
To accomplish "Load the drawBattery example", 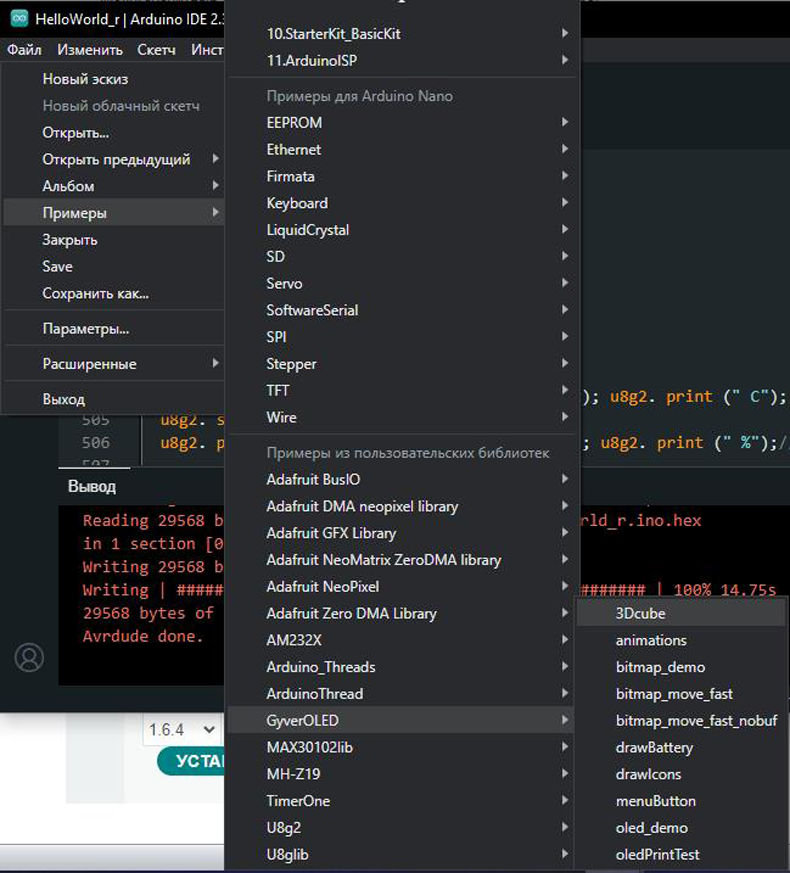I will pyautogui.click(x=681, y=747).
